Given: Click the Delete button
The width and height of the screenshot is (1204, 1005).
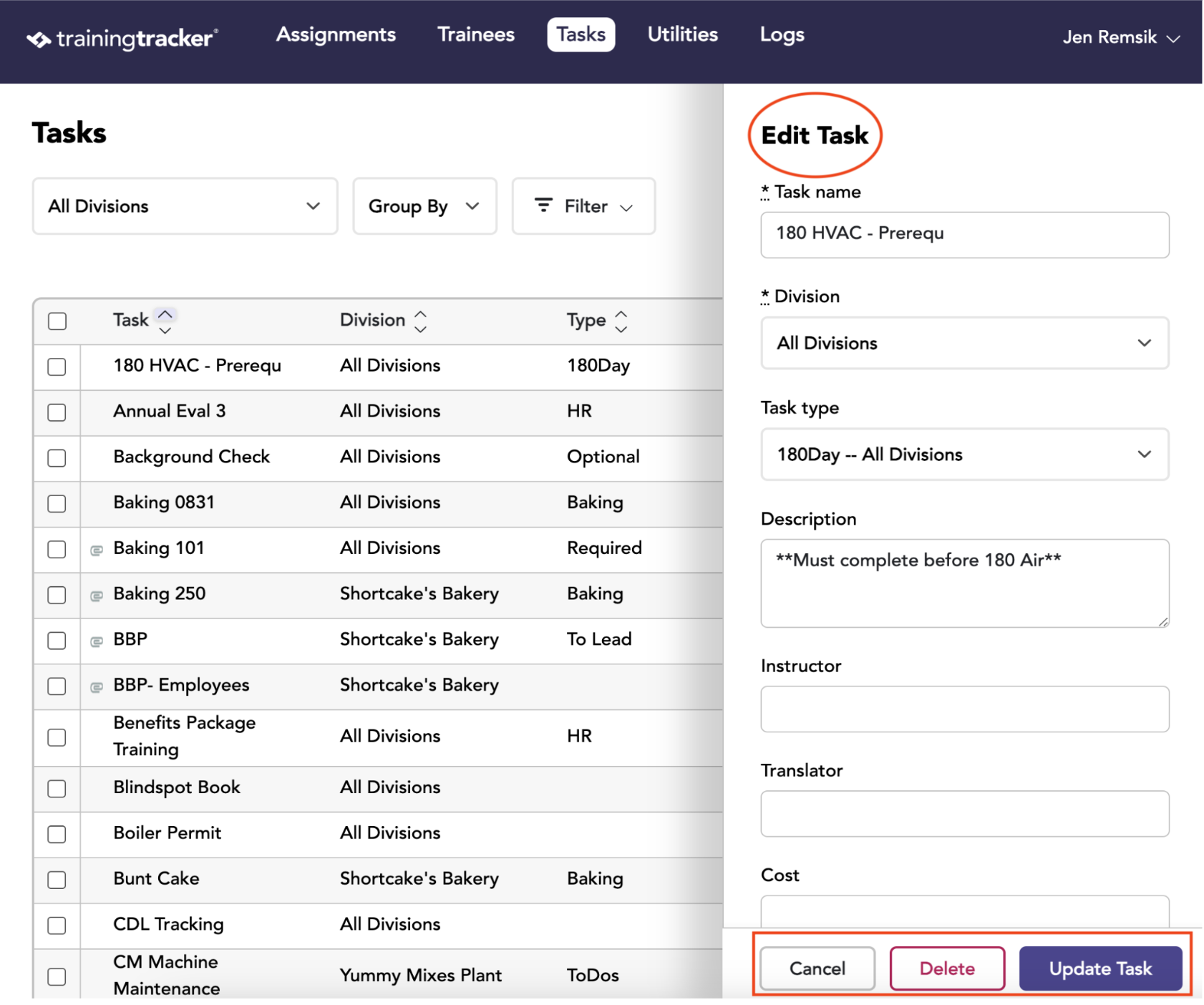Looking at the screenshot, I should tap(947, 968).
